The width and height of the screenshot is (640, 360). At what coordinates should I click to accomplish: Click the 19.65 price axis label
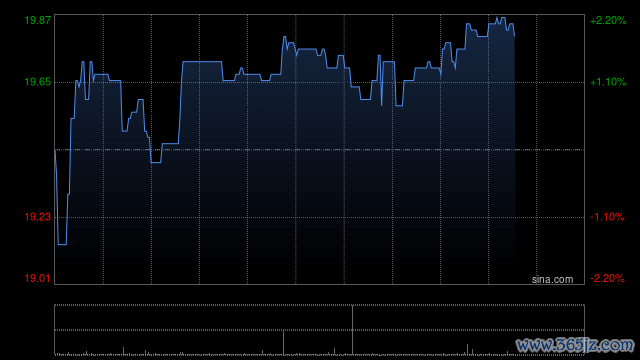pyautogui.click(x=38, y=82)
